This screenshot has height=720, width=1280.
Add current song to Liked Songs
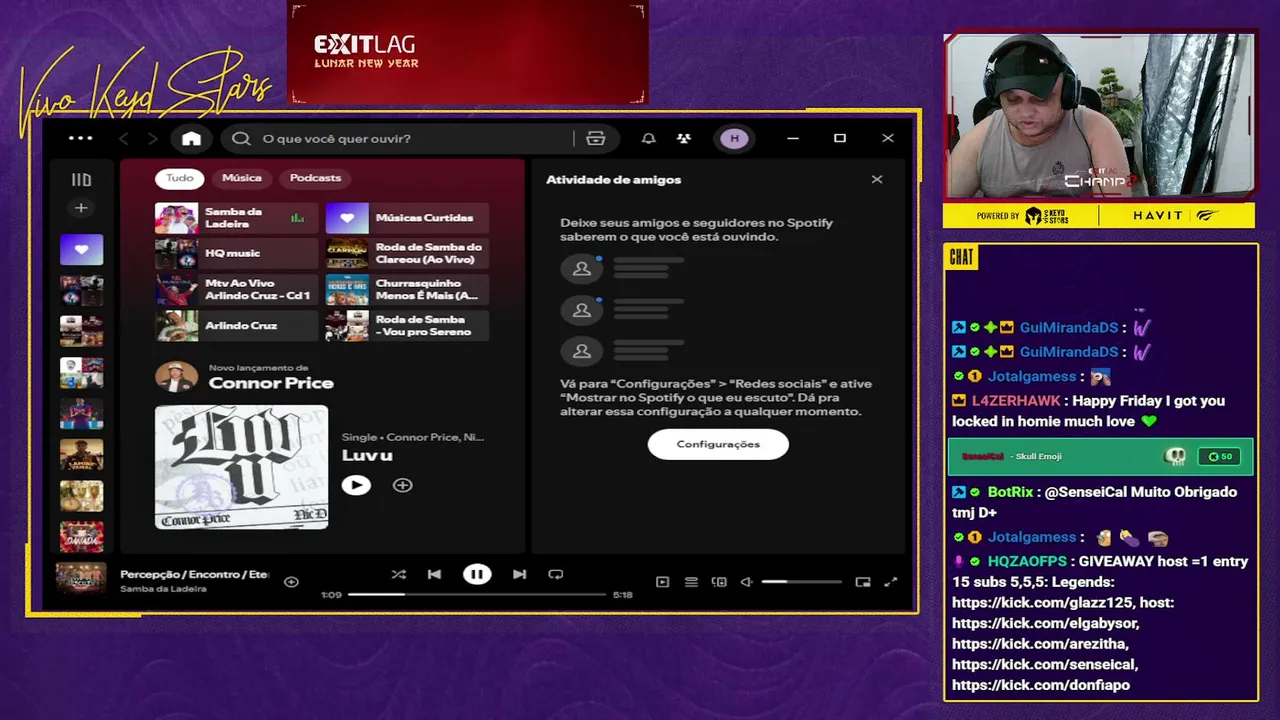coord(291,581)
